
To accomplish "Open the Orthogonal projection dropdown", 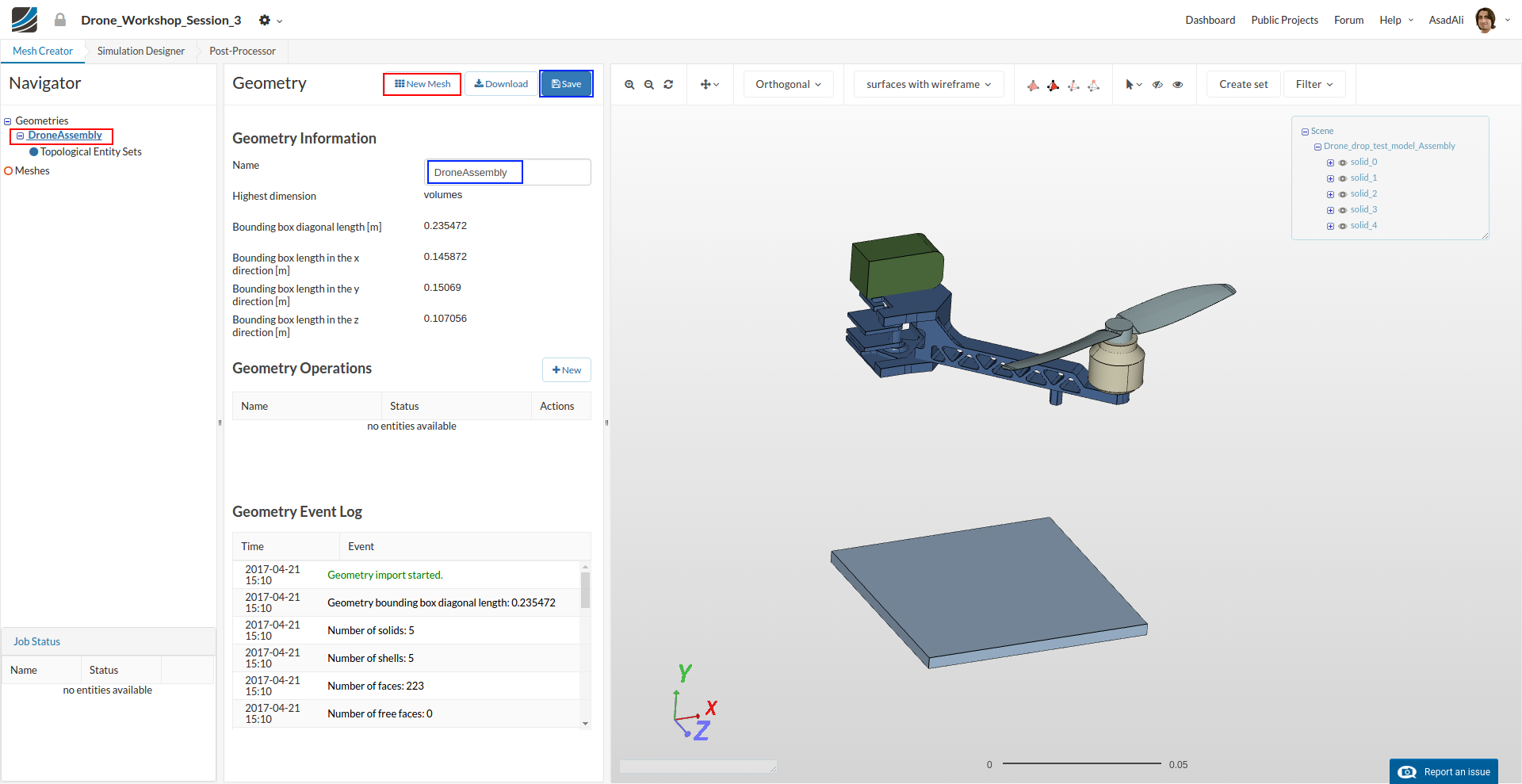I will coord(788,85).
